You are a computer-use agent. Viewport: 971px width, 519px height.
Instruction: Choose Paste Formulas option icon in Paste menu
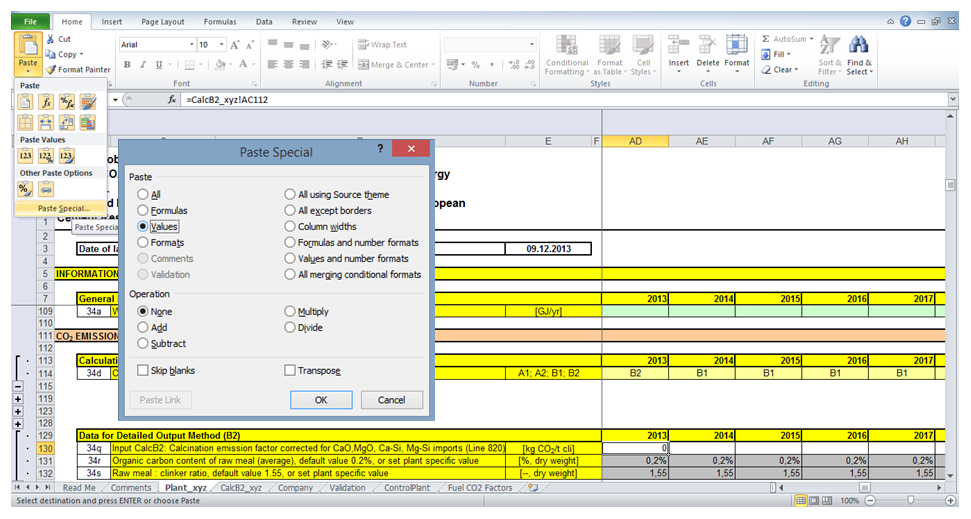46,102
